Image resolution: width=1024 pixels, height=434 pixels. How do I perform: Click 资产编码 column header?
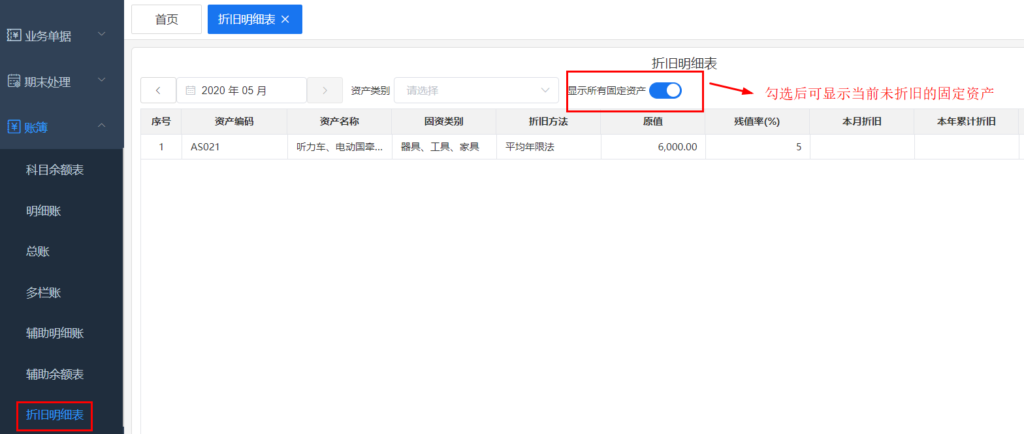234,121
